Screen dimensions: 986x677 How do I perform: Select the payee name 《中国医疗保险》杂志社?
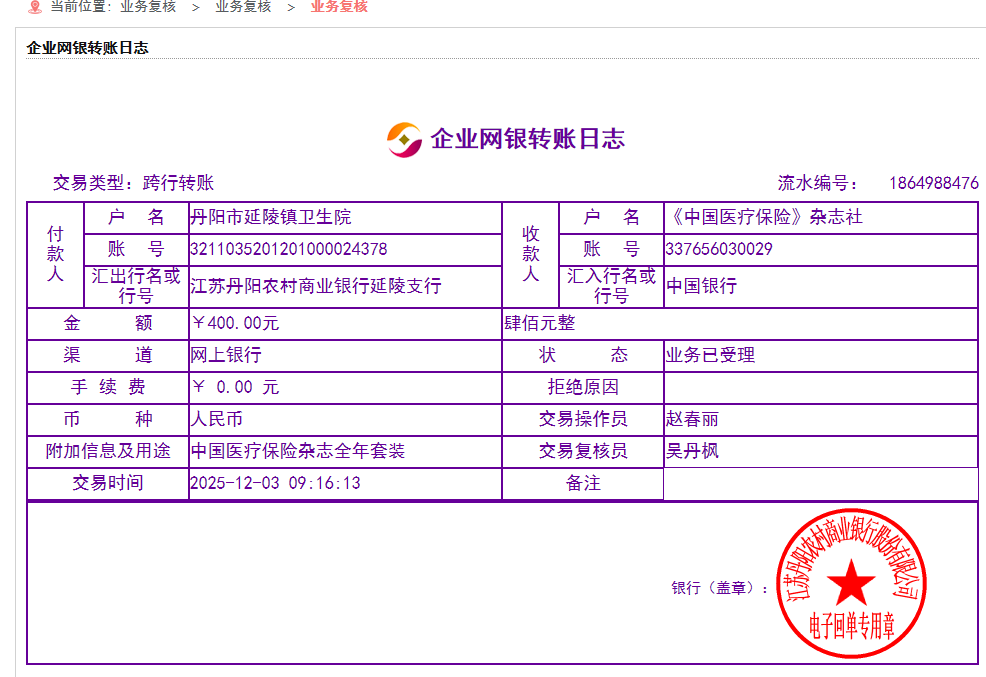(763, 217)
